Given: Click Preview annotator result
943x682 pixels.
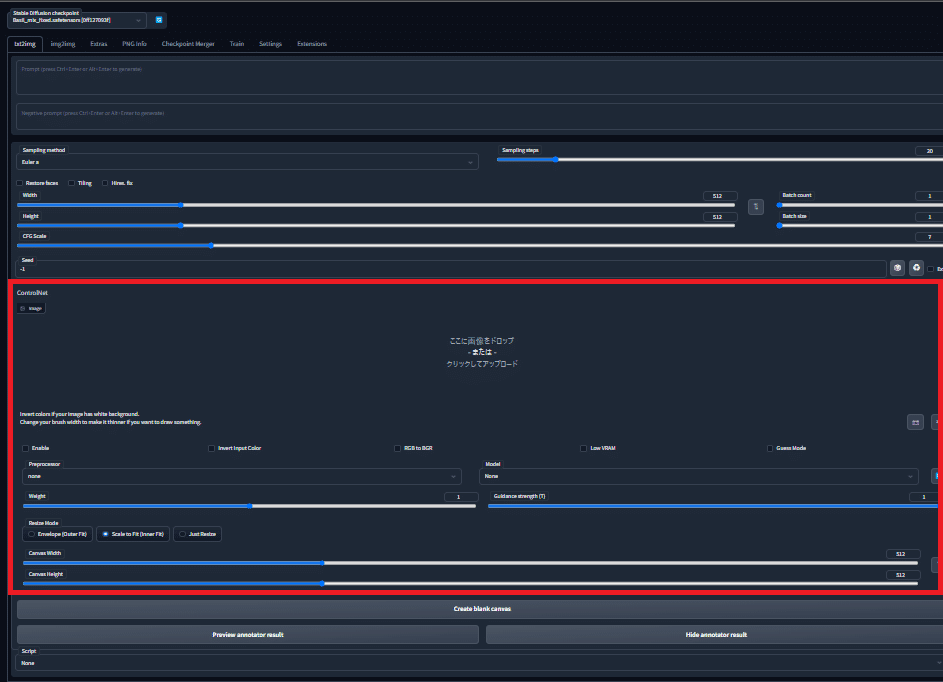Looking at the screenshot, I should (x=248, y=634).
